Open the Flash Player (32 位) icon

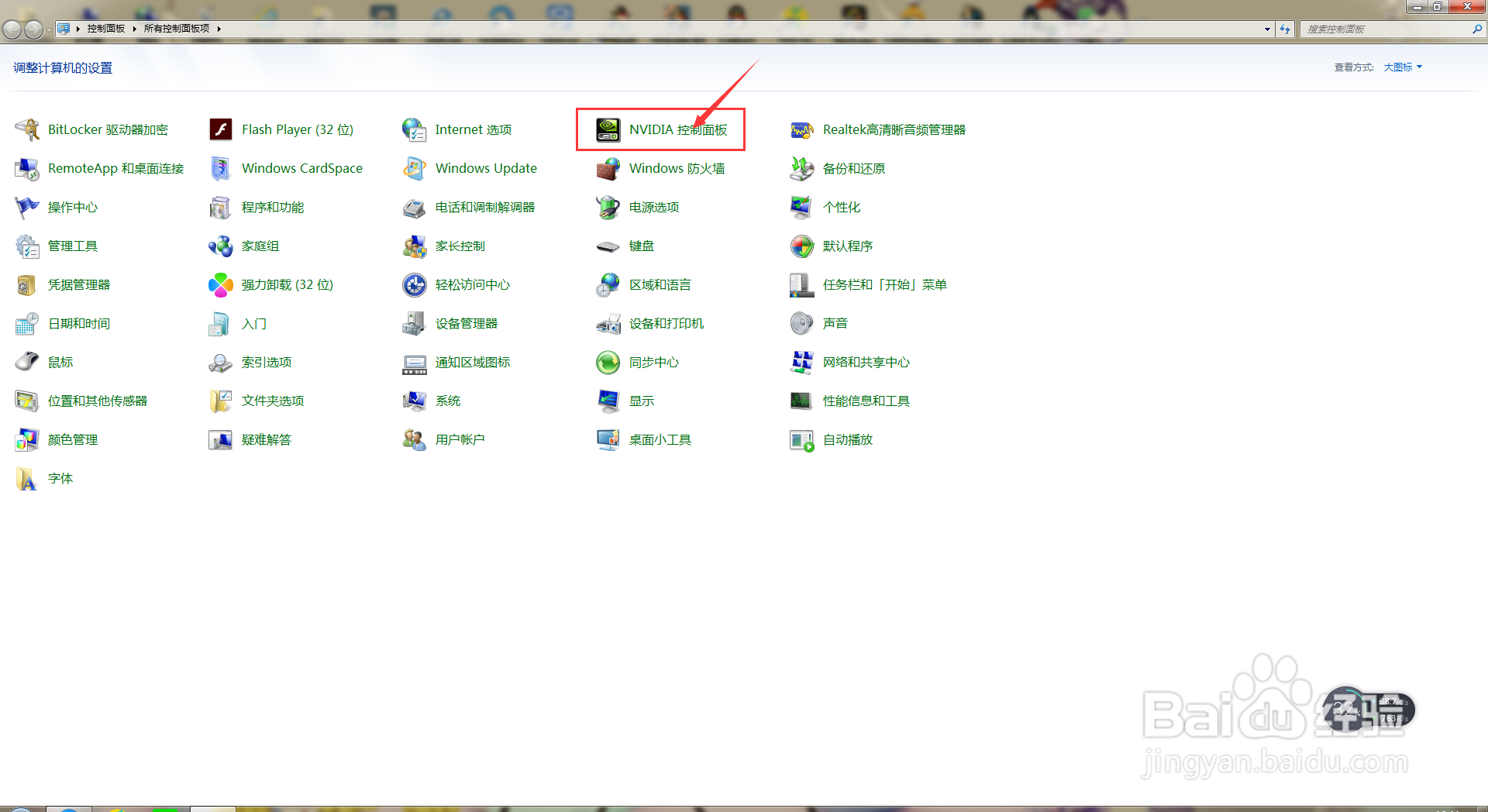(221, 129)
